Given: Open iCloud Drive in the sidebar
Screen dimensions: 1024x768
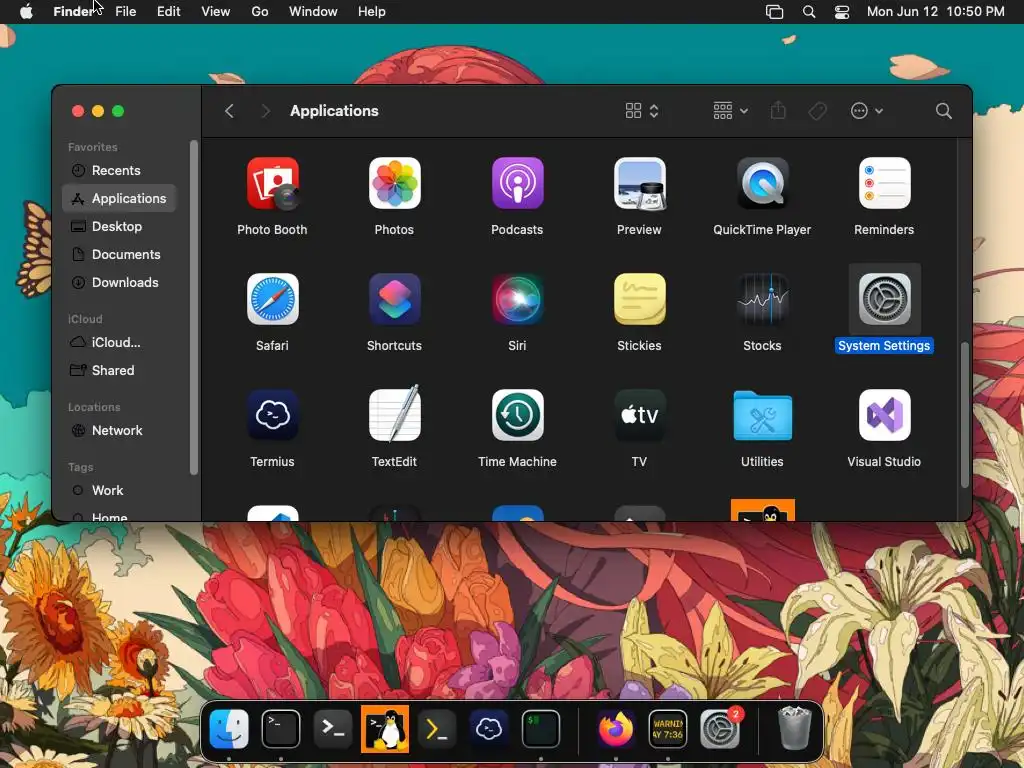Looking at the screenshot, I should [120, 342].
